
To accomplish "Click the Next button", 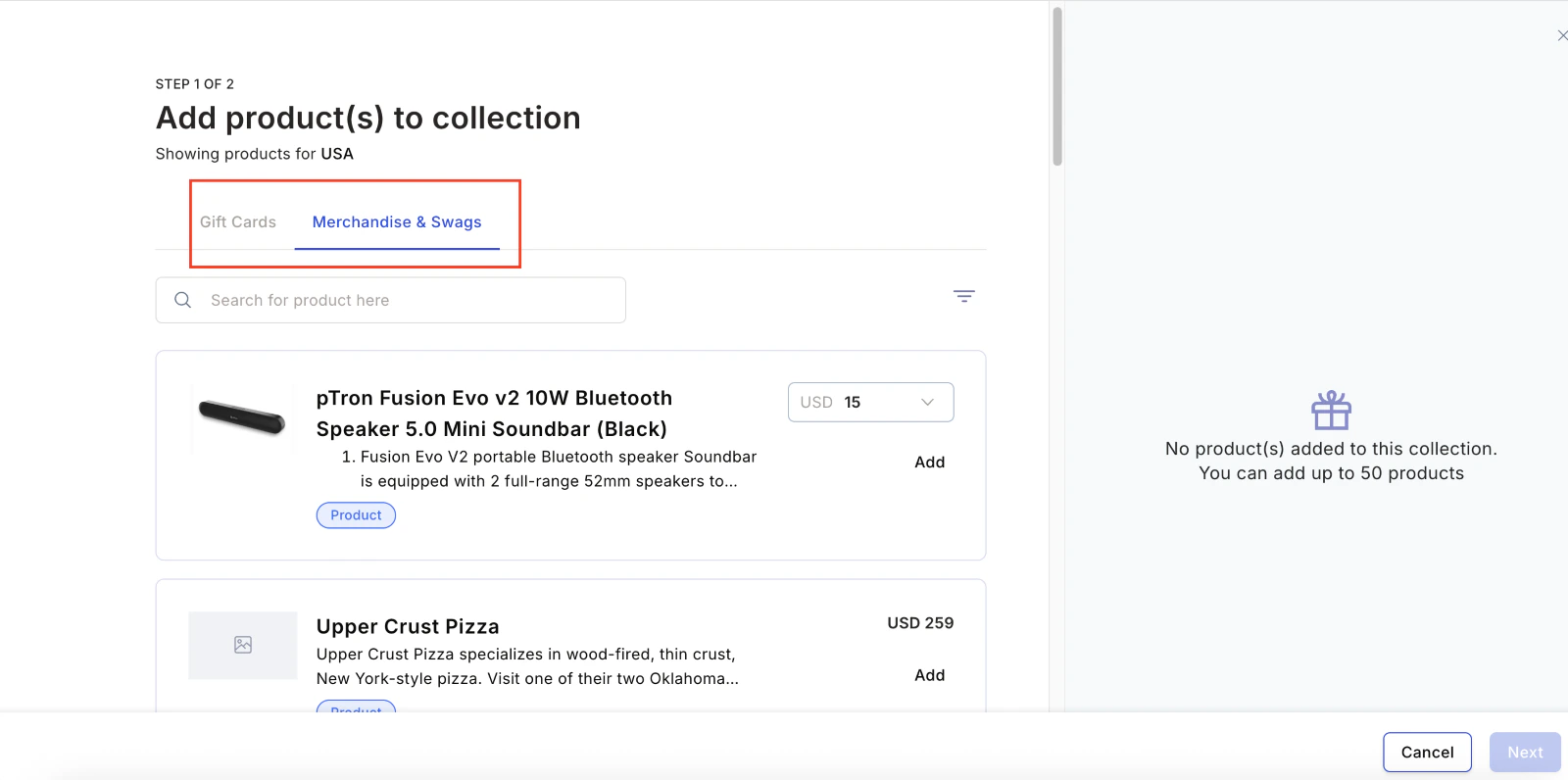I will [x=1525, y=753].
